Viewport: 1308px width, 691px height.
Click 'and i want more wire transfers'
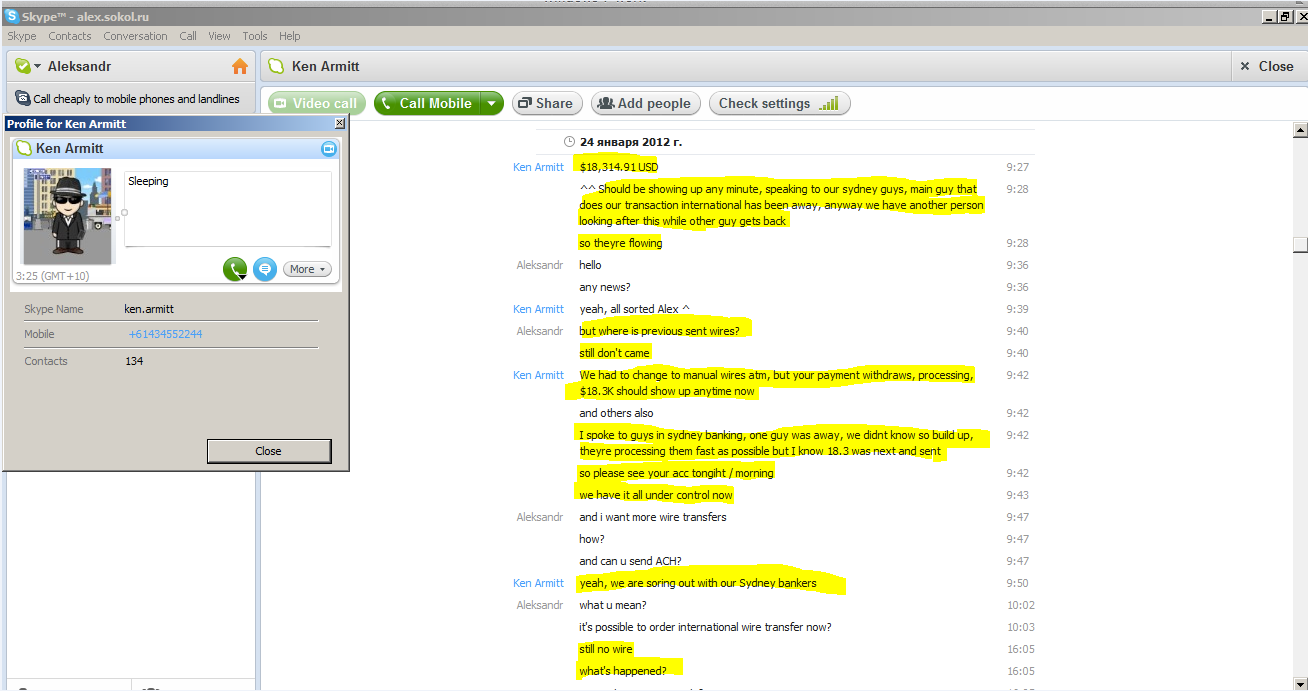653,517
